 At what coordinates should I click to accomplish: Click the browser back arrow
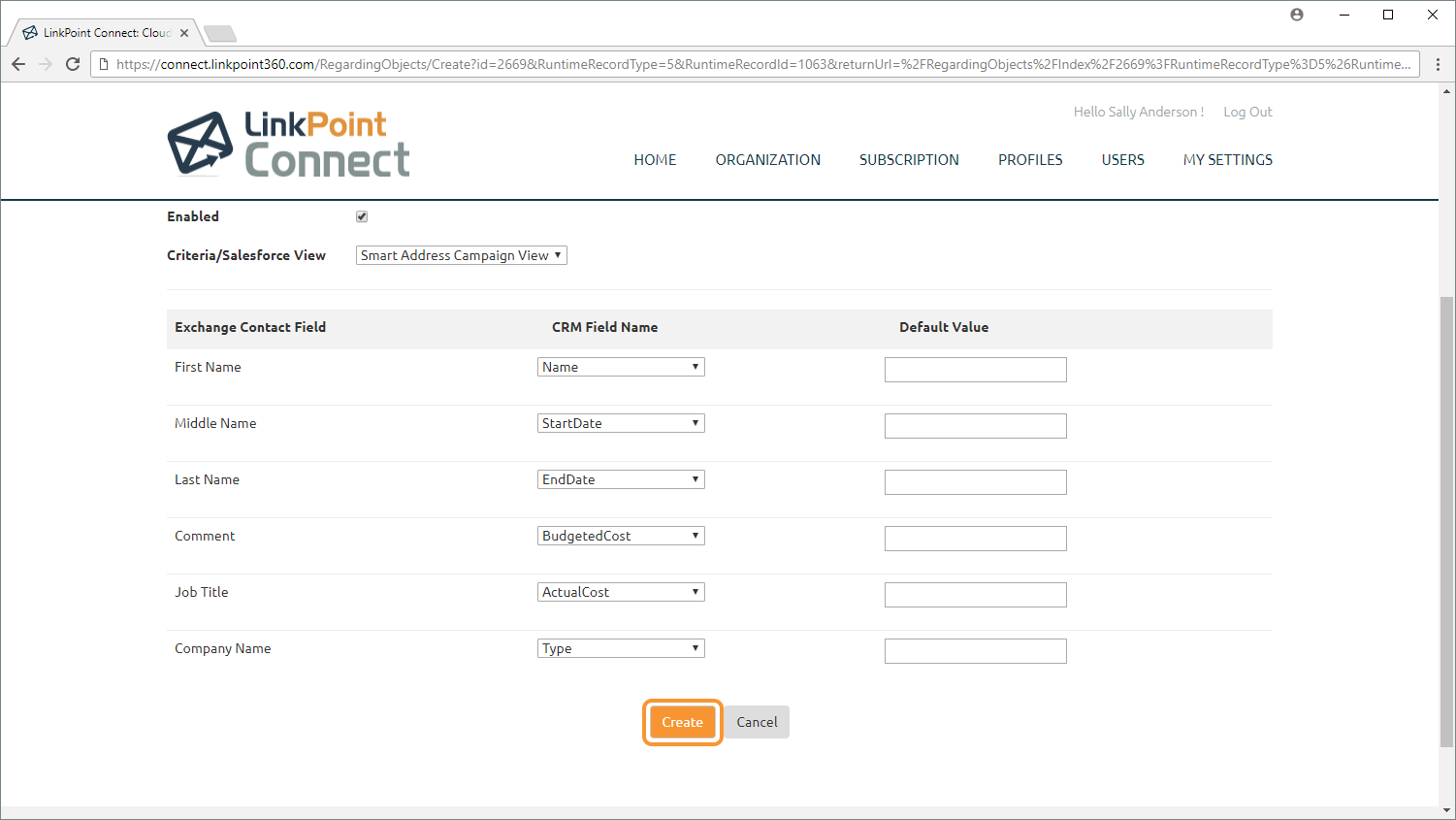point(18,64)
